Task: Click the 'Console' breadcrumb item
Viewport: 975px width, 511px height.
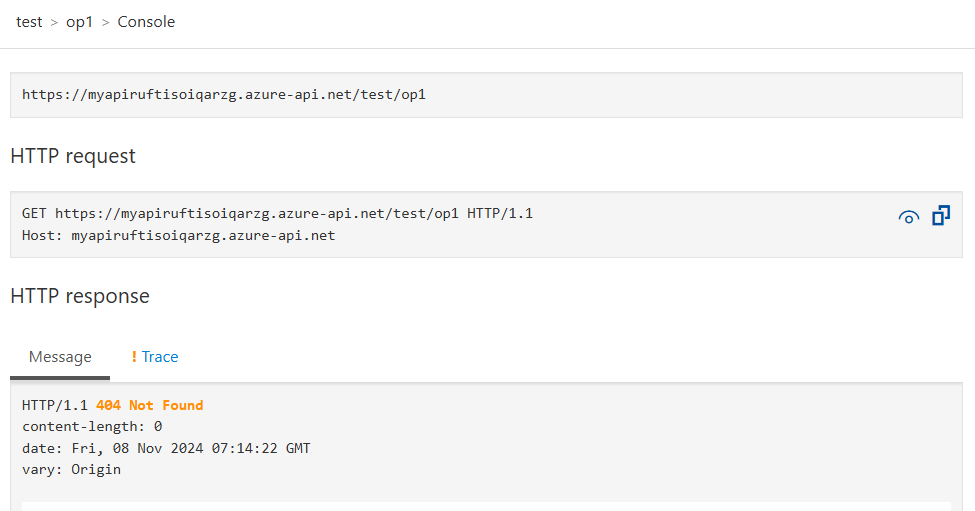Action: pyautogui.click(x=146, y=22)
